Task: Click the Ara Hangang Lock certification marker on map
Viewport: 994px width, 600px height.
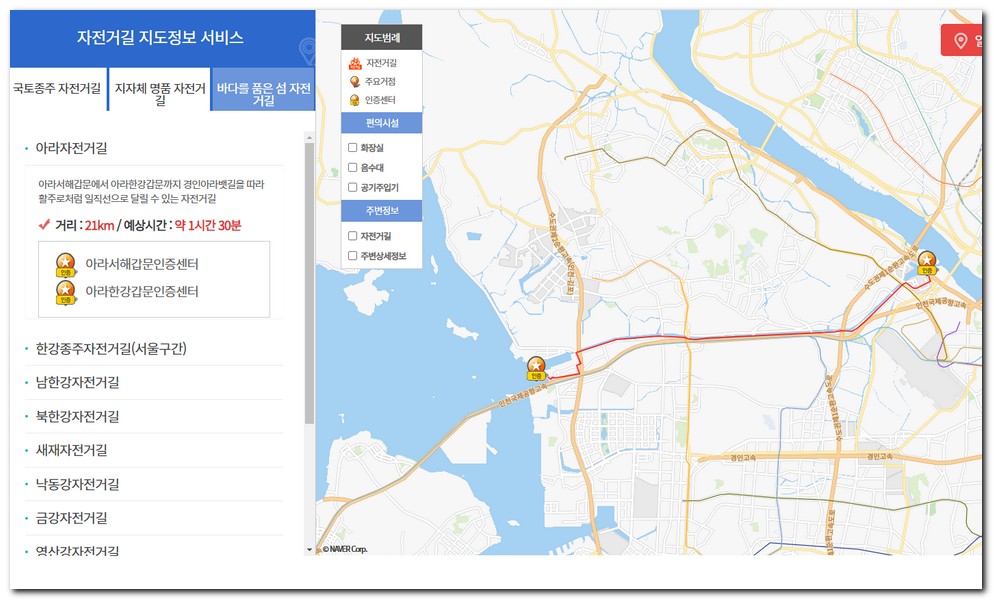Action: 927,262
